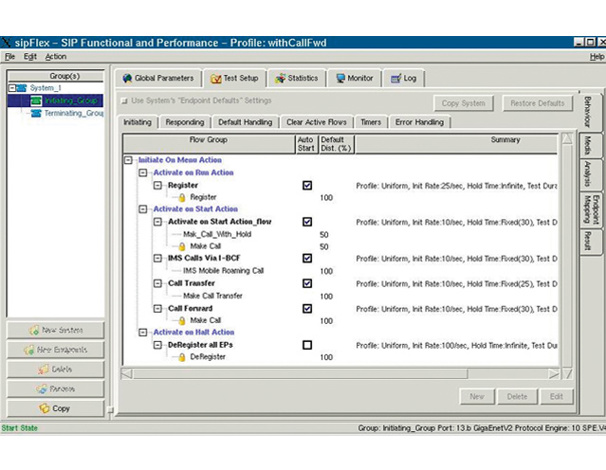Collapse the Initiate On Menu Action node
The height and width of the screenshot is (470, 606).
(x=127, y=160)
